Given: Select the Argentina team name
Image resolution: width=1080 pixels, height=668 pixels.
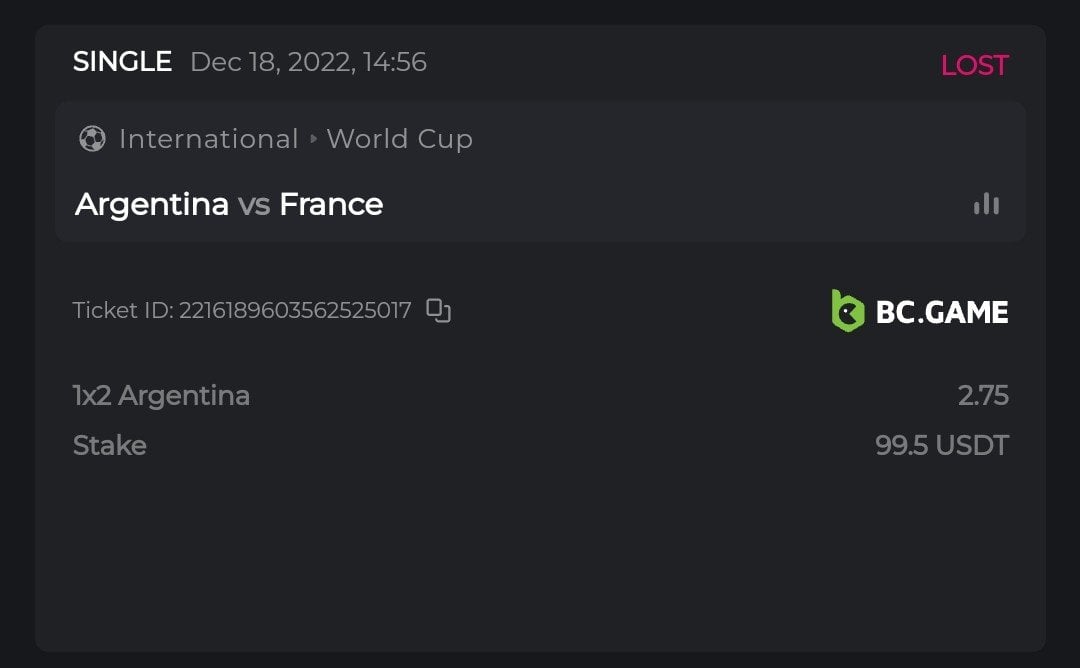Looking at the screenshot, I should pyautogui.click(x=152, y=204).
